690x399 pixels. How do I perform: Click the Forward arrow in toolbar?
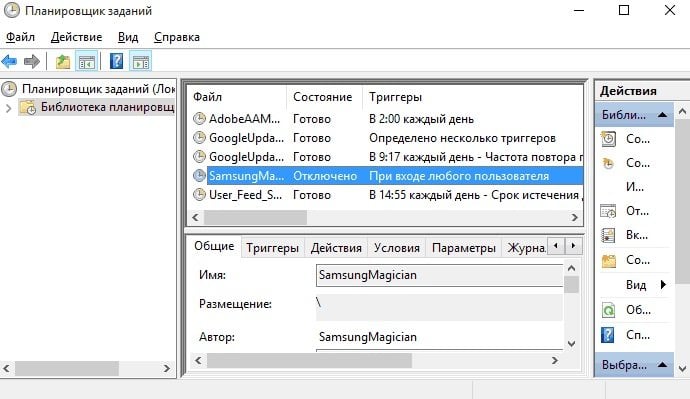[x=32, y=62]
